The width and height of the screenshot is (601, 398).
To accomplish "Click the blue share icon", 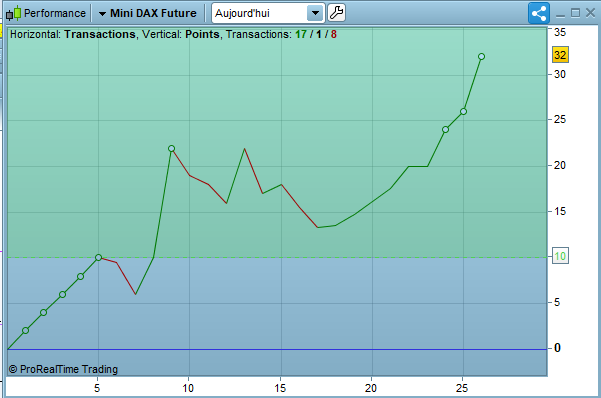I will pos(539,13).
